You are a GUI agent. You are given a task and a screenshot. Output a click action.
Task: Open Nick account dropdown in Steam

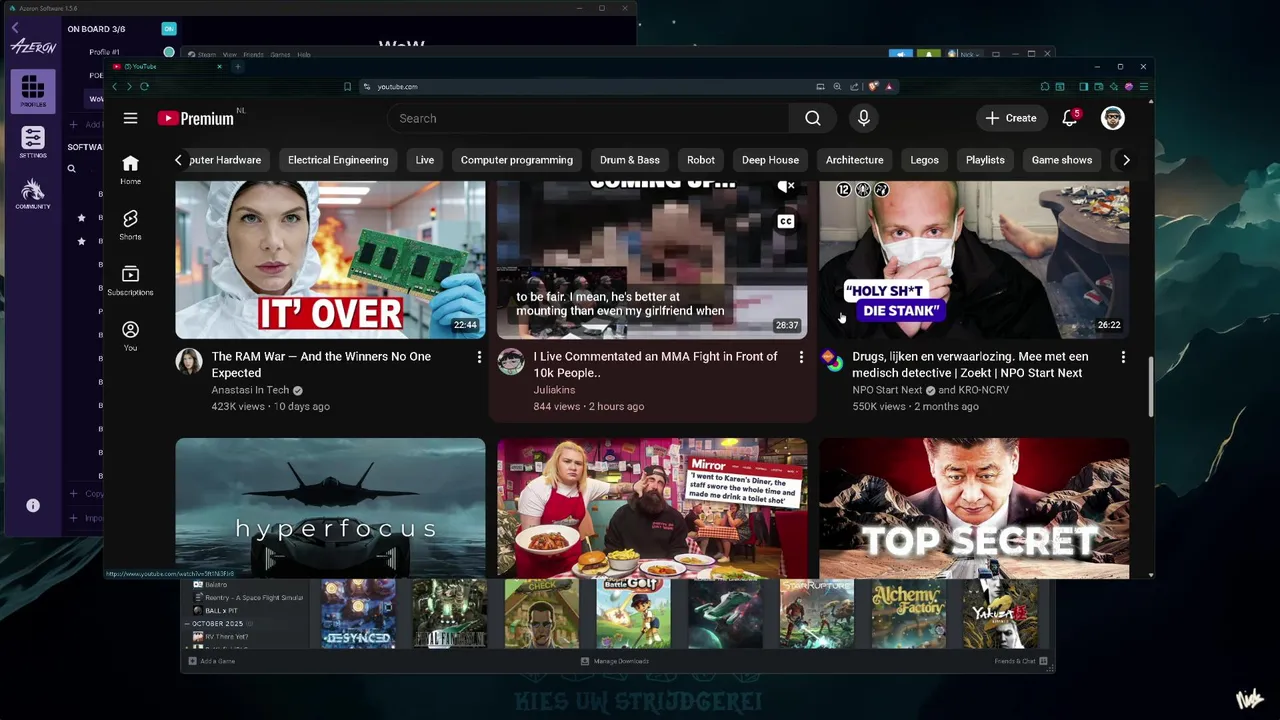pyautogui.click(x=967, y=54)
